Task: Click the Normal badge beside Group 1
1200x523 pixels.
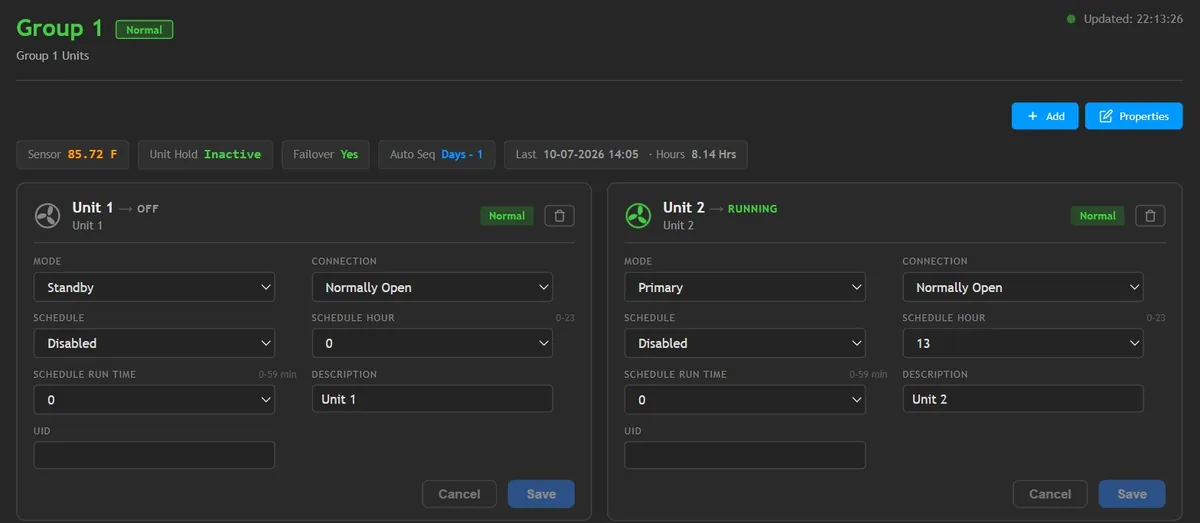Action: [x=144, y=30]
